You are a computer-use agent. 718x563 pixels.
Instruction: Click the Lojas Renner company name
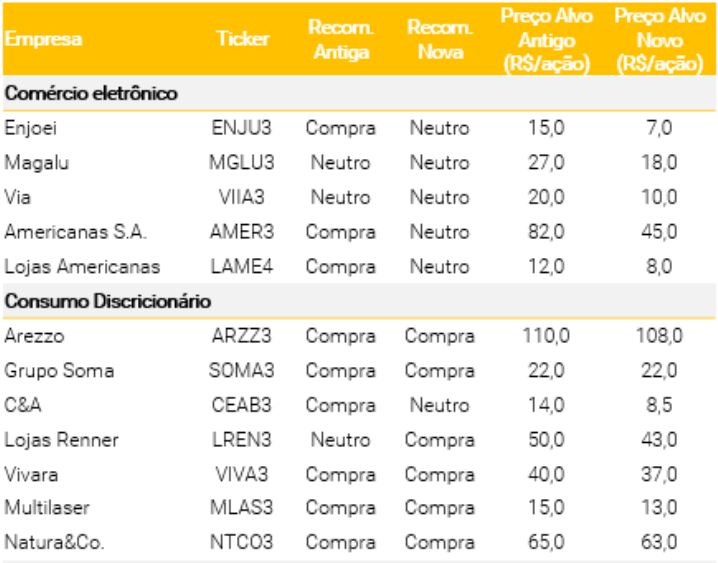tap(61, 440)
